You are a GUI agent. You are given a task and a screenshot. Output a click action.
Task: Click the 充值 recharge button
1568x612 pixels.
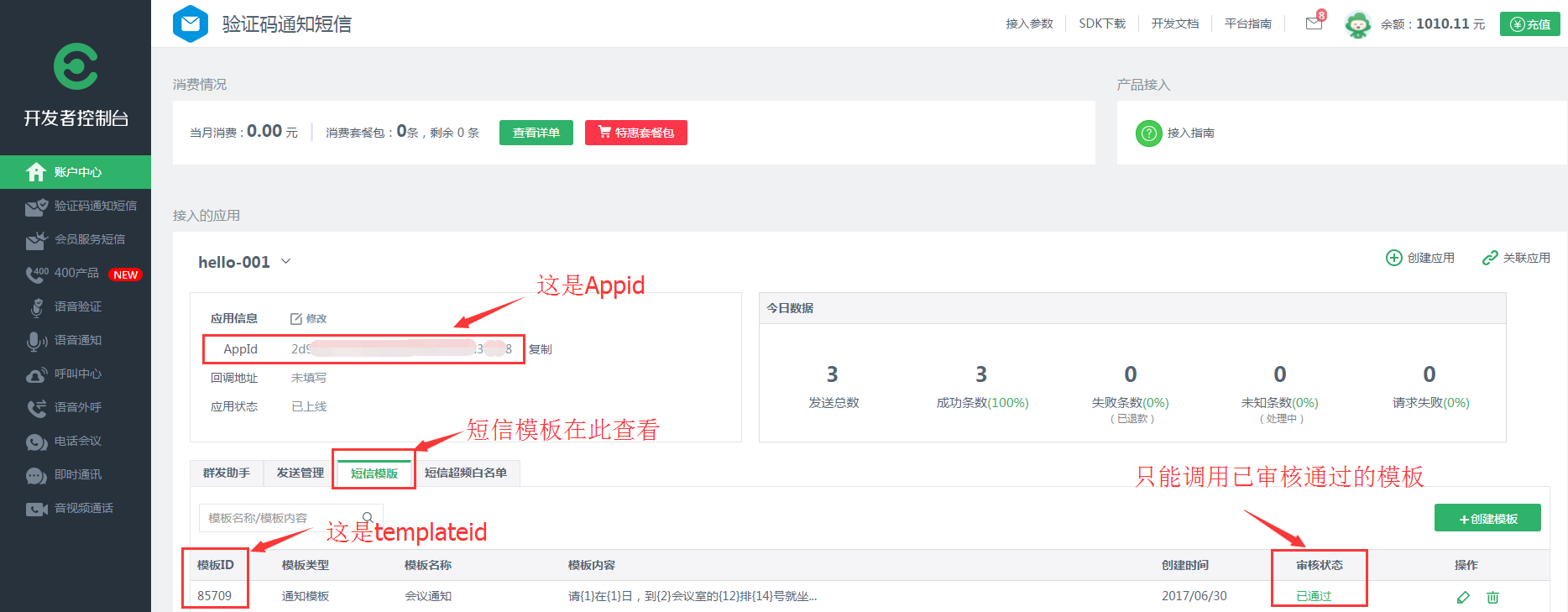pos(1530,24)
